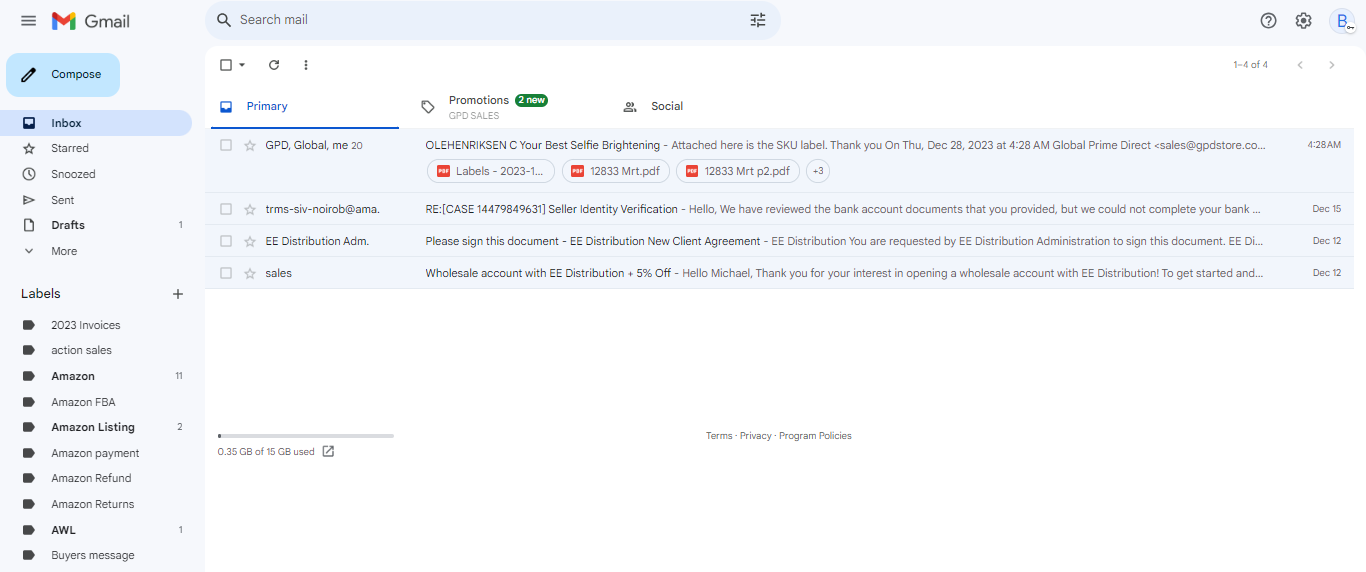Click the search magnifier icon
1366x572 pixels.
(224, 20)
